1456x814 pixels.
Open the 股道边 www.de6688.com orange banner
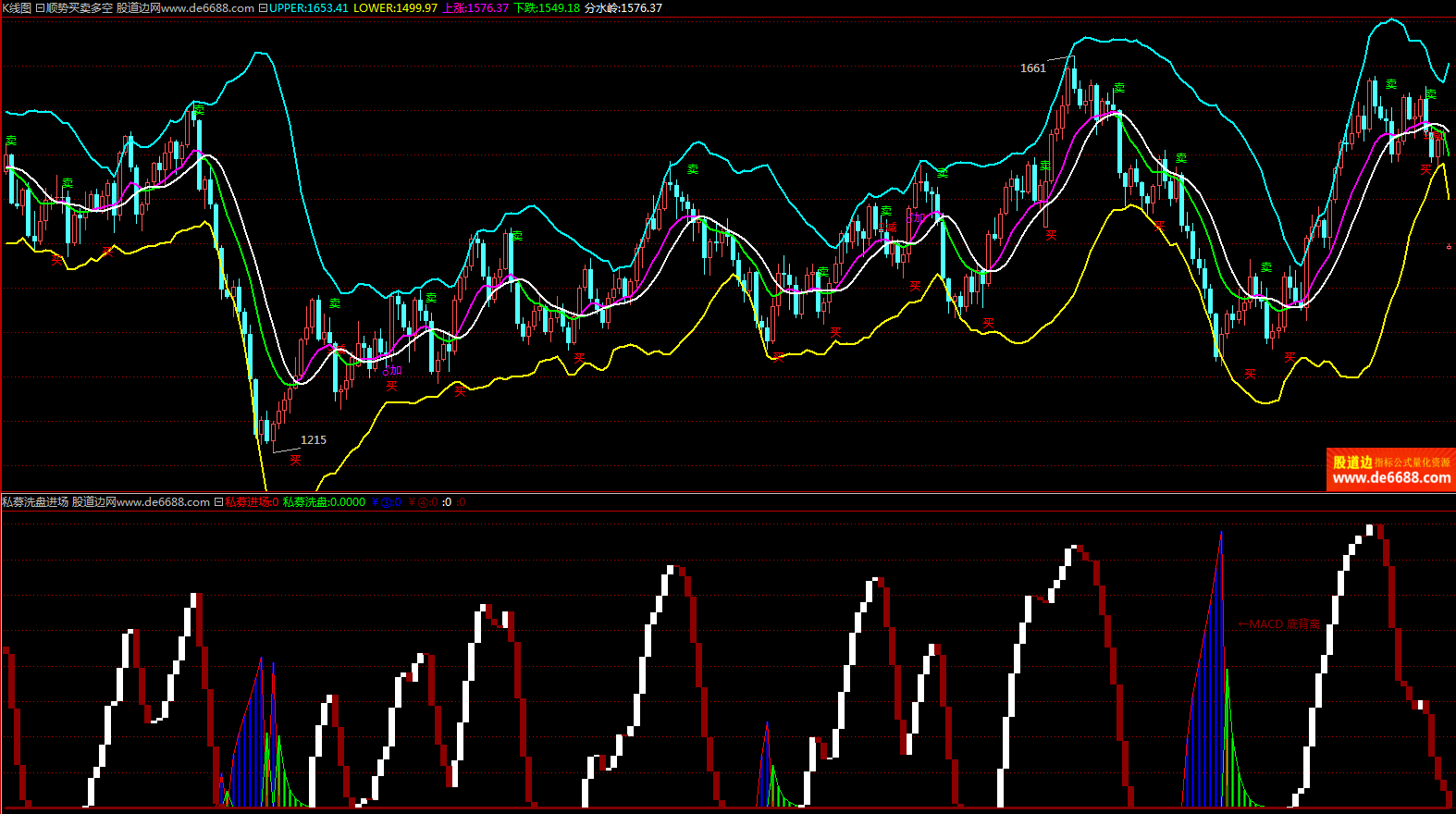[1390, 470]
